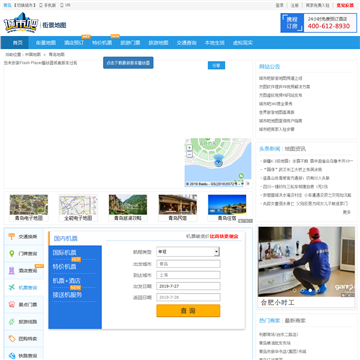
Task: Click the 商家免费入驻 merchant link
Action: [317, 5]
